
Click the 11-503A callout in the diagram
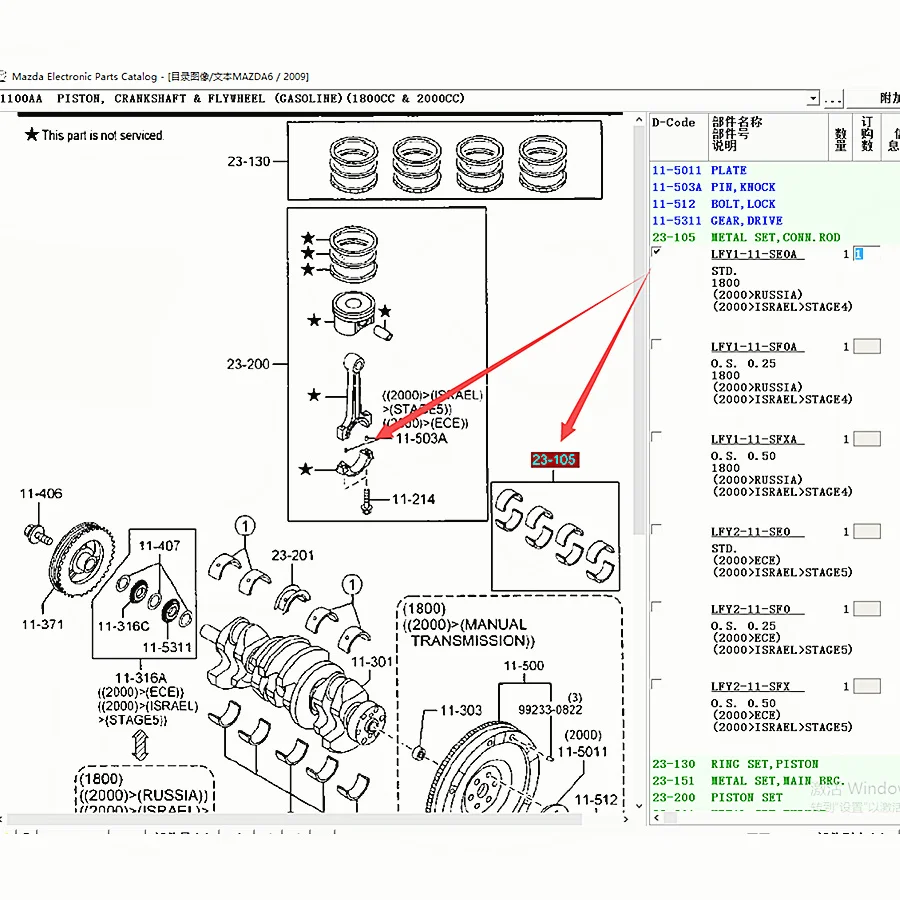421,439
